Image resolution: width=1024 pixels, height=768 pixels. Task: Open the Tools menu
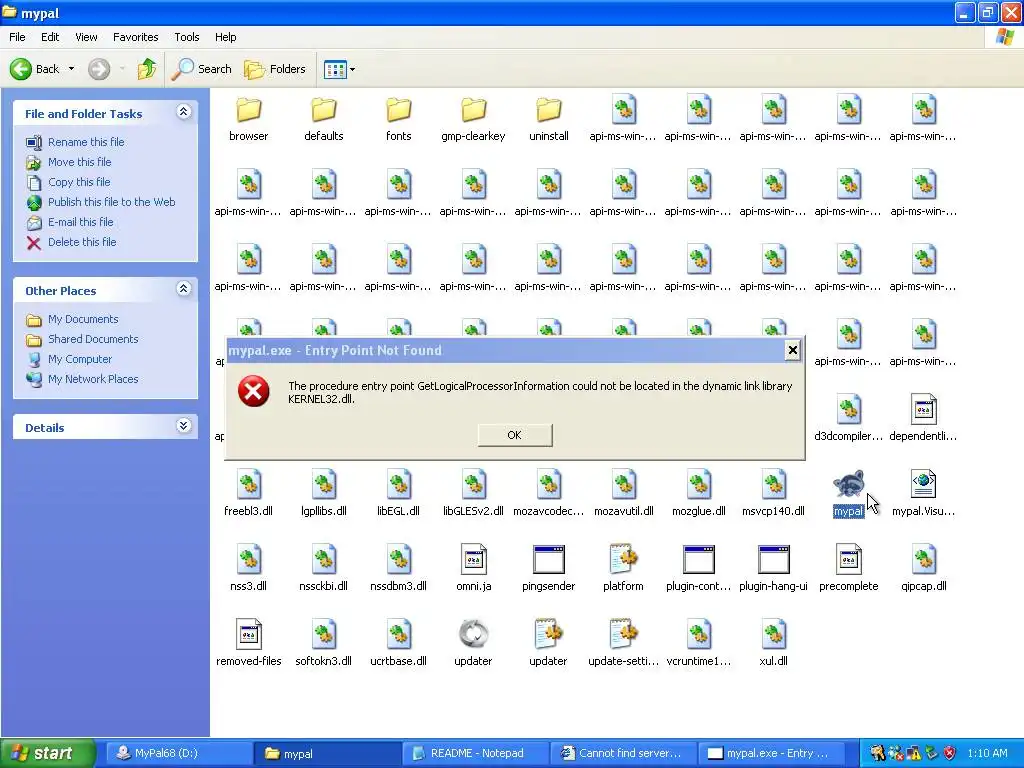(187, 37)
